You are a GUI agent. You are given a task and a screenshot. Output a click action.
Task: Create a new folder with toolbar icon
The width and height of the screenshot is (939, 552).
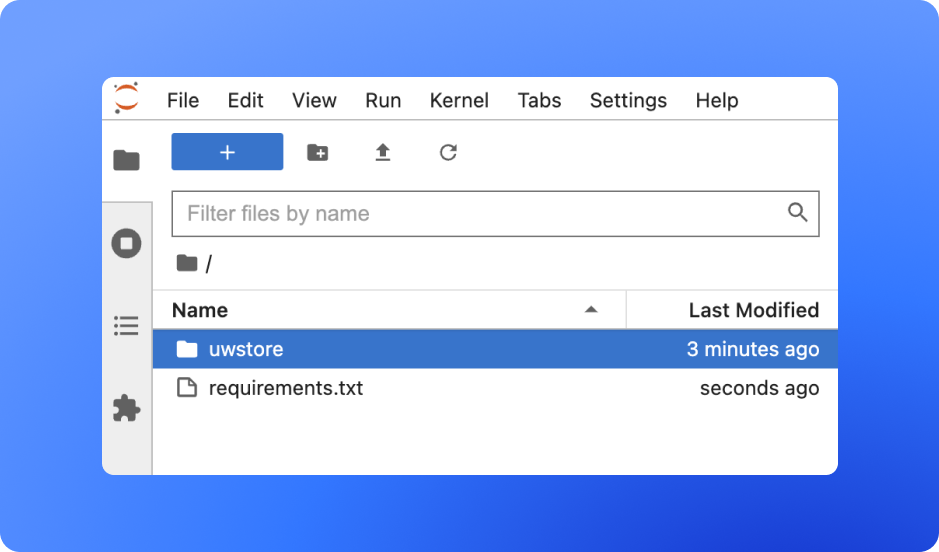point(317,153)
